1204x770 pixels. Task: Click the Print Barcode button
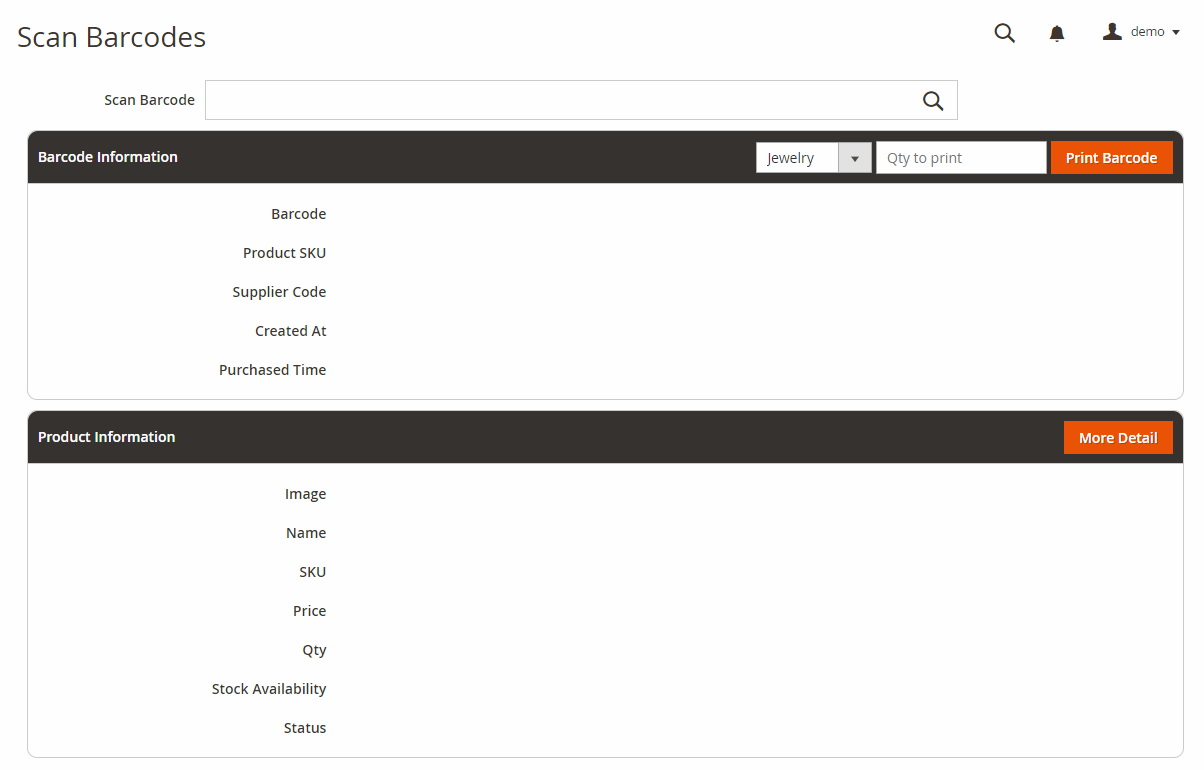pyautogui.click(x=1112, y=157)
